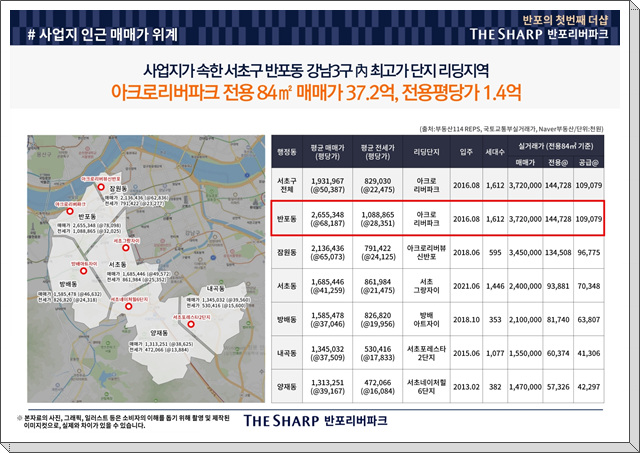Select the 서초동 label on the map
The height and width of the screenshot is (453, 640).
118,264
